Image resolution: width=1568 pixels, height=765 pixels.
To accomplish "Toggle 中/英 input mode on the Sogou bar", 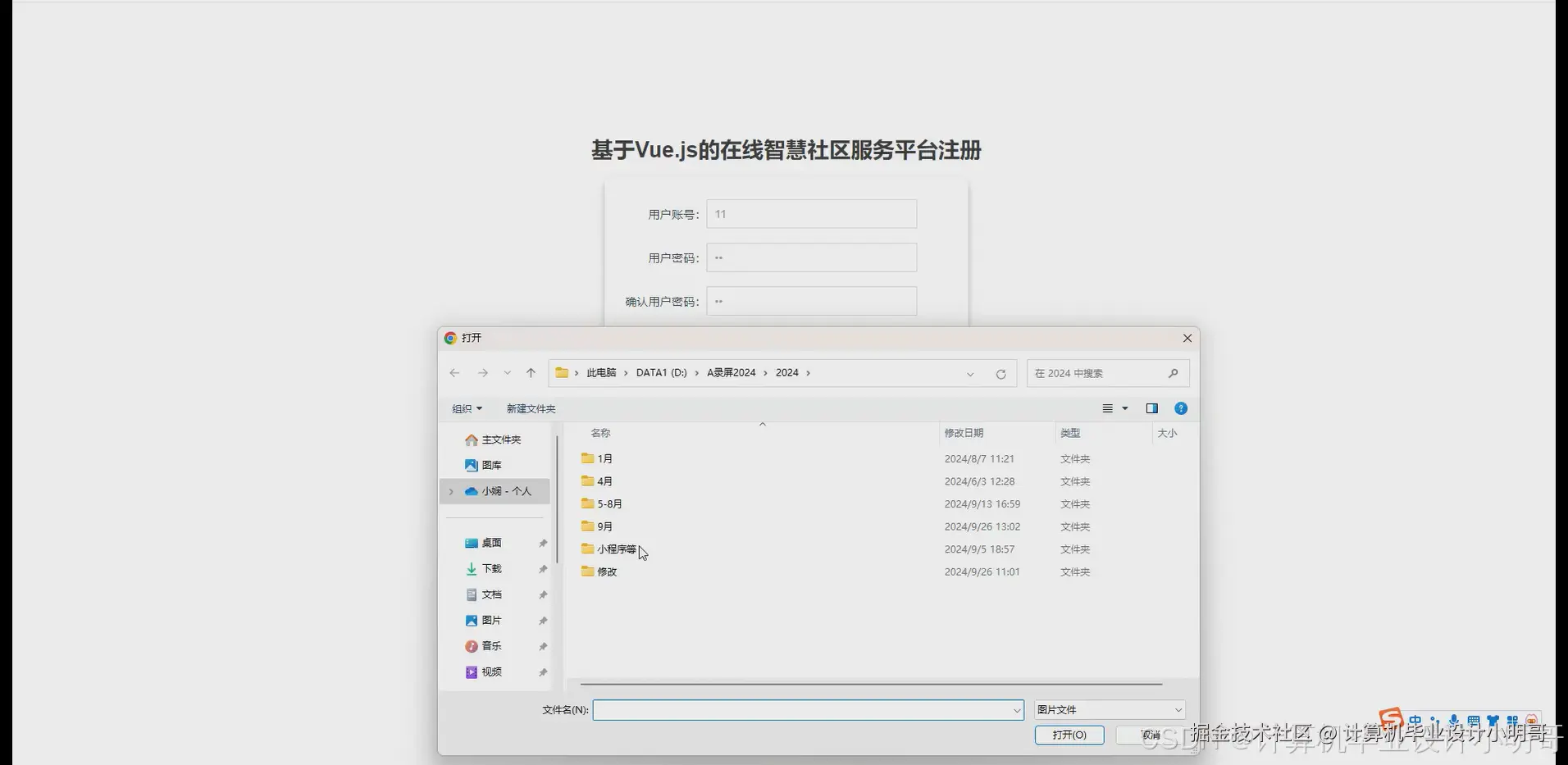I will click(x=1415, y=720).
